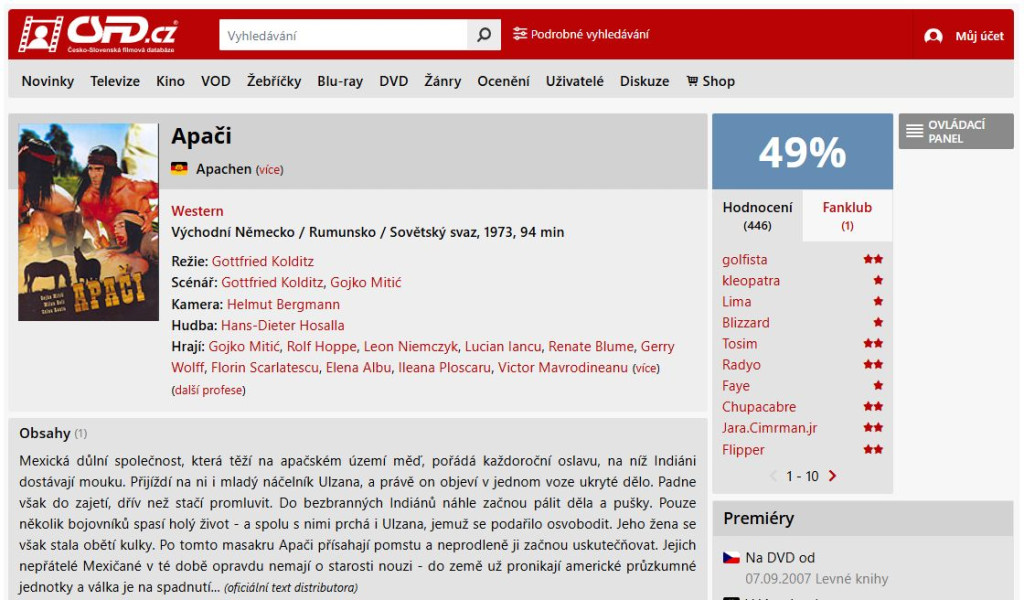Switch to the Fanklub tab
Viewport: 1024px width, 600px height.
click(x=847, y=215)
